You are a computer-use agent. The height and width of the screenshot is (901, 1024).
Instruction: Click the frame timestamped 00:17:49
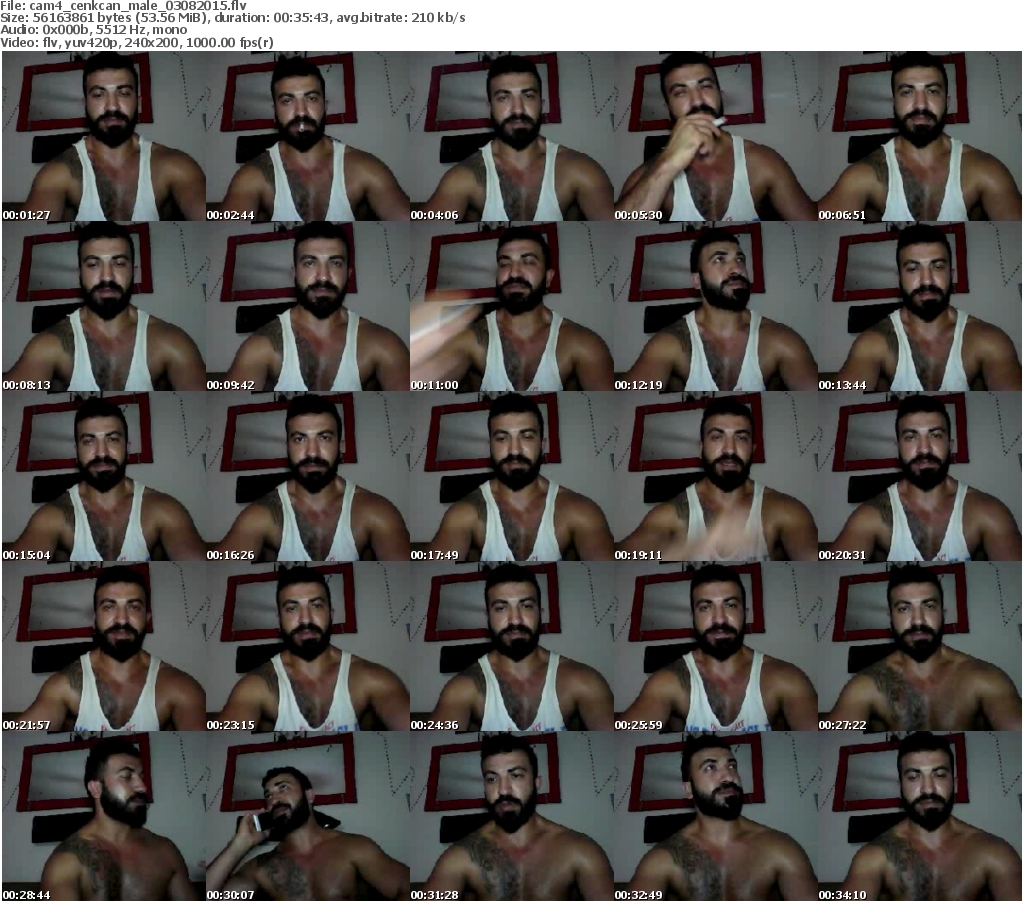tap(512, 477)
